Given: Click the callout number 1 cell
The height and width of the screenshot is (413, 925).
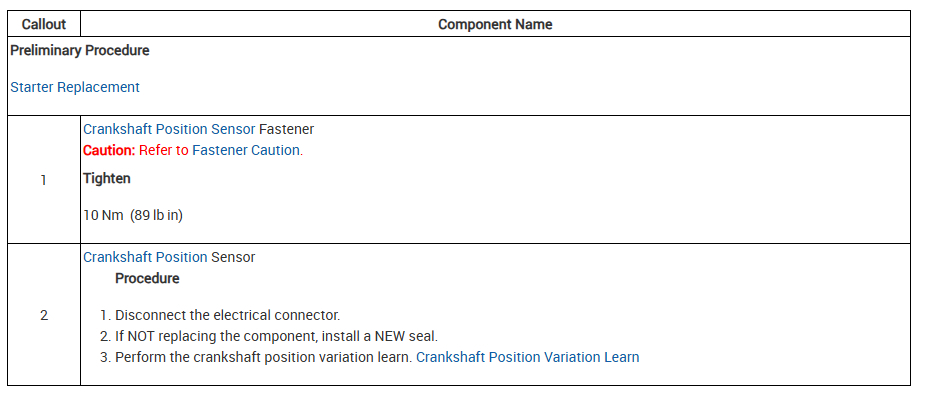Looking at the screenshot, I should point(44,180).
